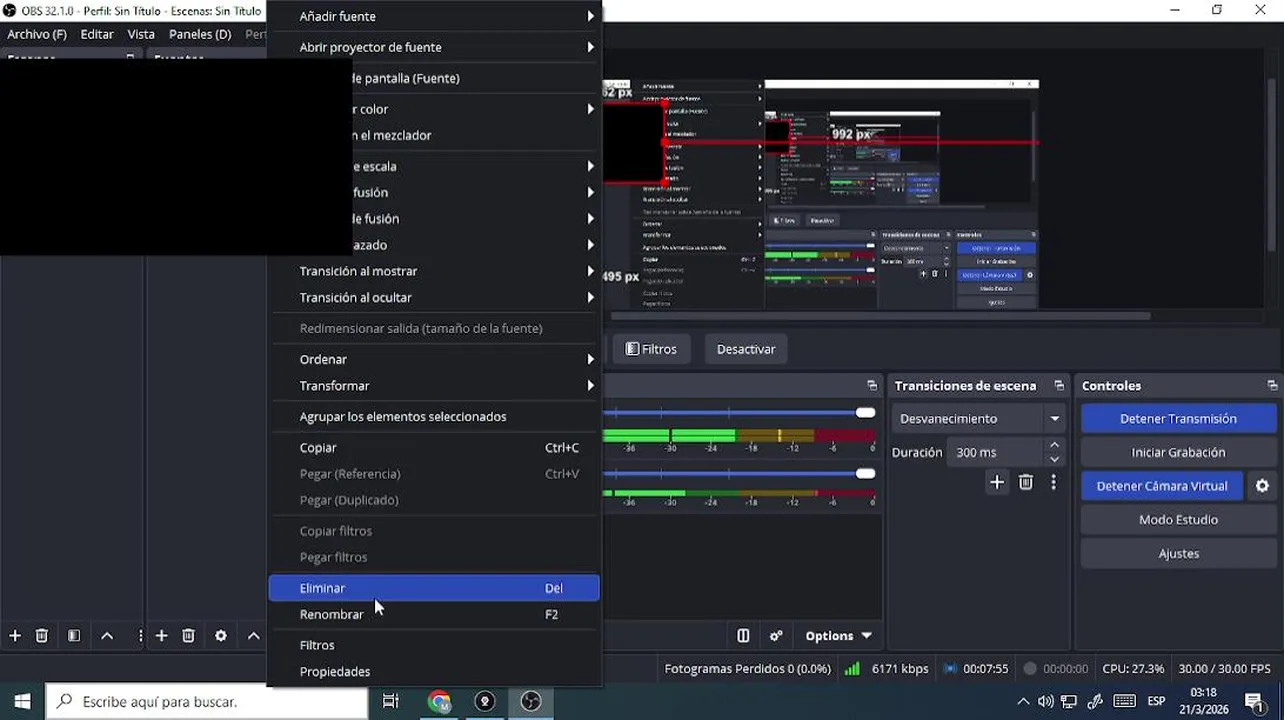Expand the Transformar submenu
This screenshot has height=720, width=1284.
(435, 386)
